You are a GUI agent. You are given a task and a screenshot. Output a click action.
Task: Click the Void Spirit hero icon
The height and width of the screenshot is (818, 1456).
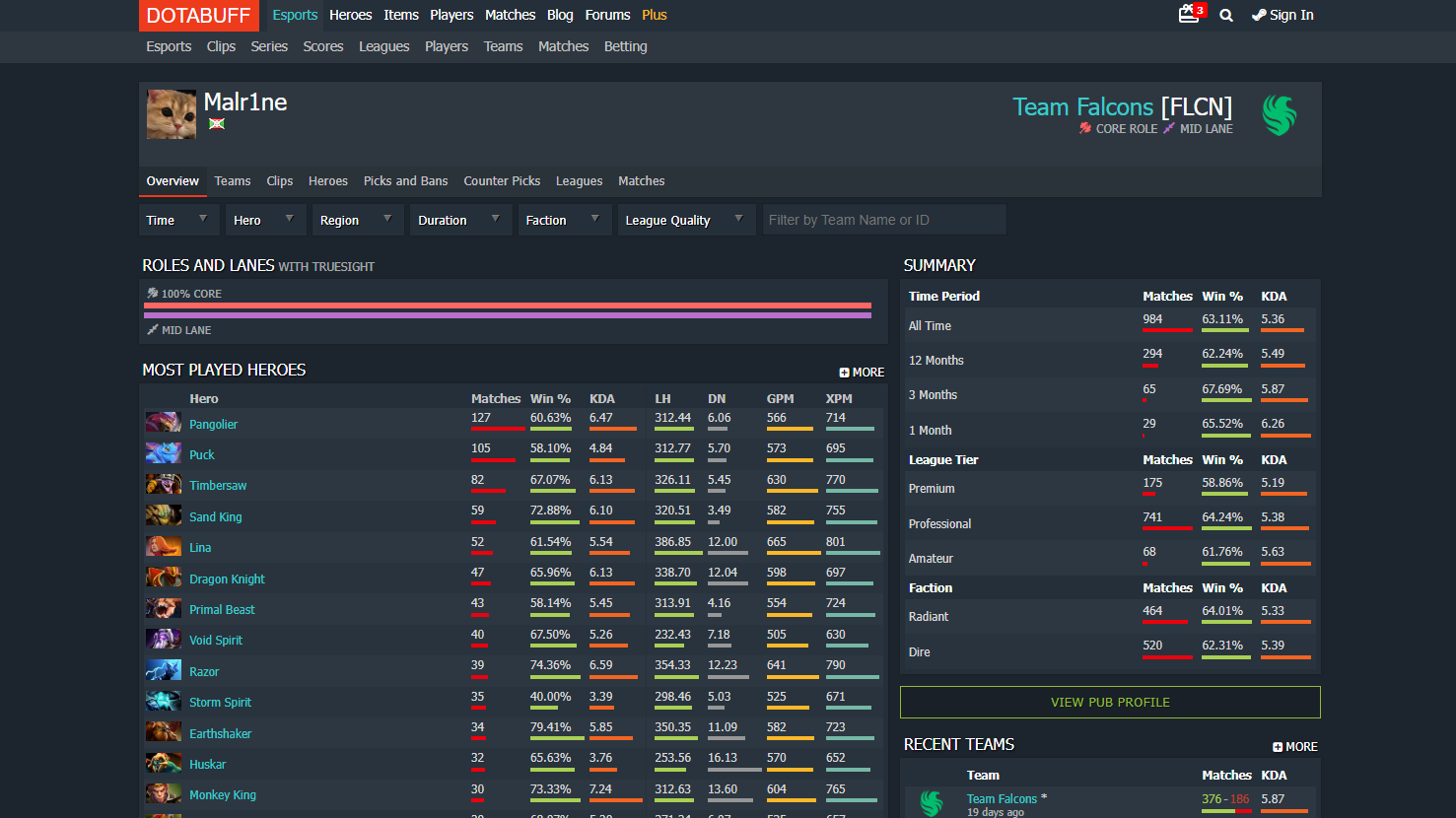(x=164, y=639)
